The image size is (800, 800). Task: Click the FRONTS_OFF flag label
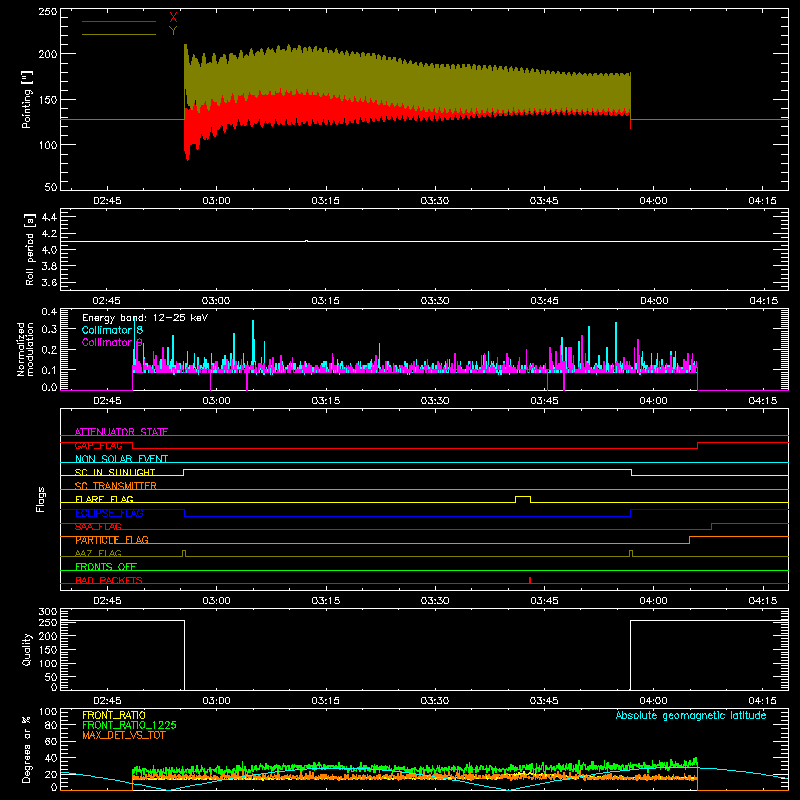pos(106,566)
